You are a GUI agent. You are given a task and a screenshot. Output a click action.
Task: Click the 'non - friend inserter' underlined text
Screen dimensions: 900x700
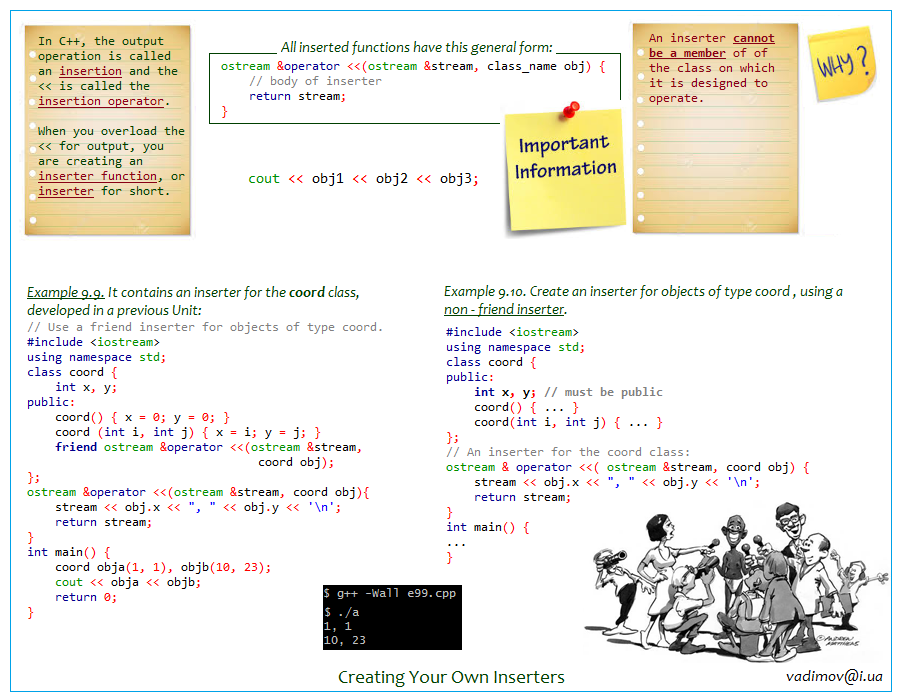click(504, 309)
